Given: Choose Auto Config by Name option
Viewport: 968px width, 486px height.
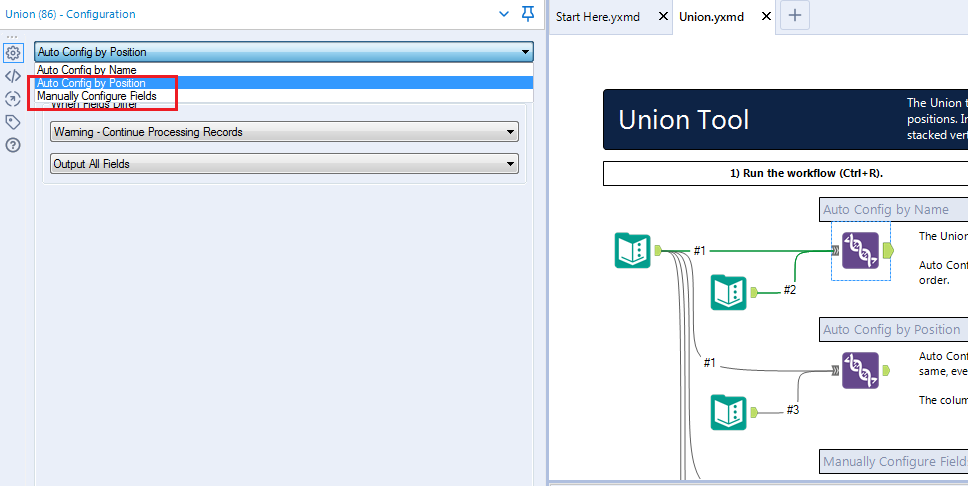Looking at the screenshot, I should click(x=284, y=70).
